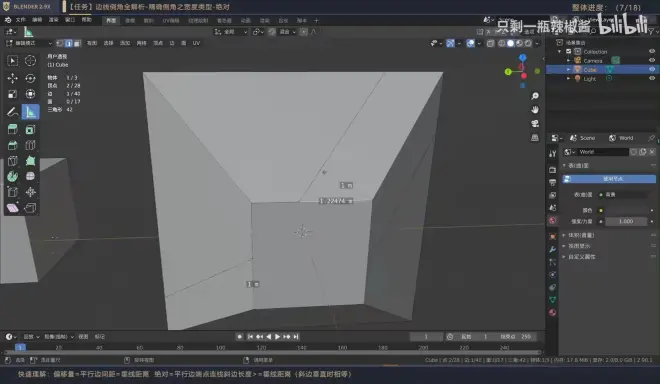
Task: Select the Annotate pencil tool
Action: [13, 112]
